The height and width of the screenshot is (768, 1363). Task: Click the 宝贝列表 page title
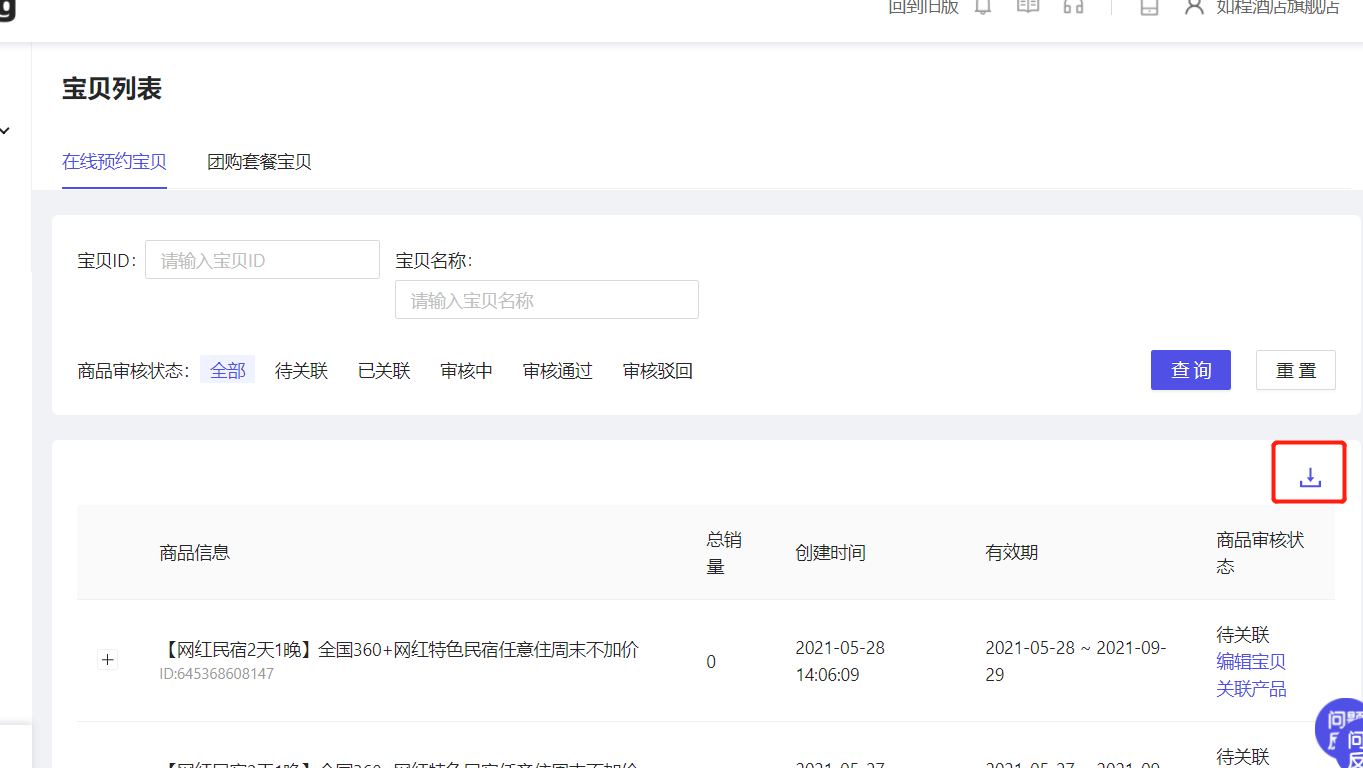tap(112, 89)
